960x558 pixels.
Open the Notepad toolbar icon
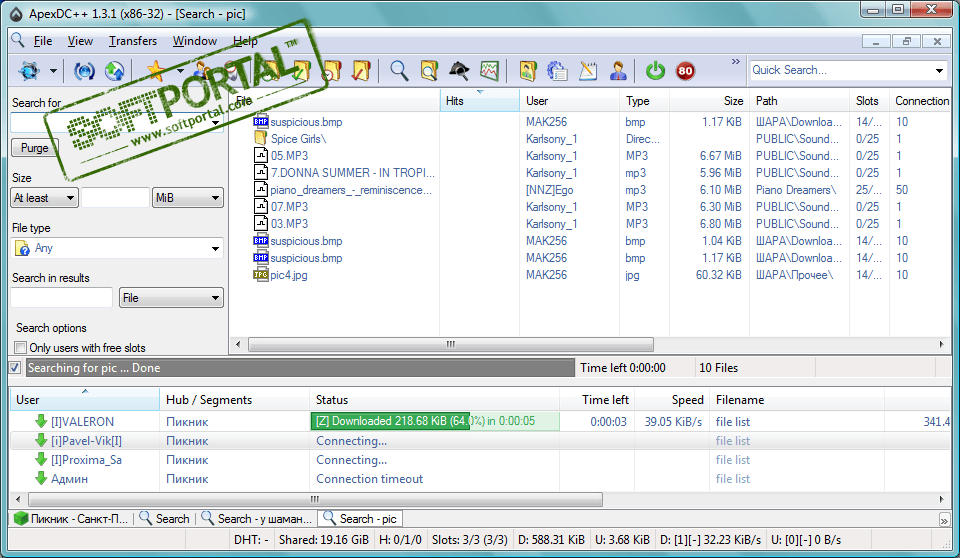[x=588, y=71]
